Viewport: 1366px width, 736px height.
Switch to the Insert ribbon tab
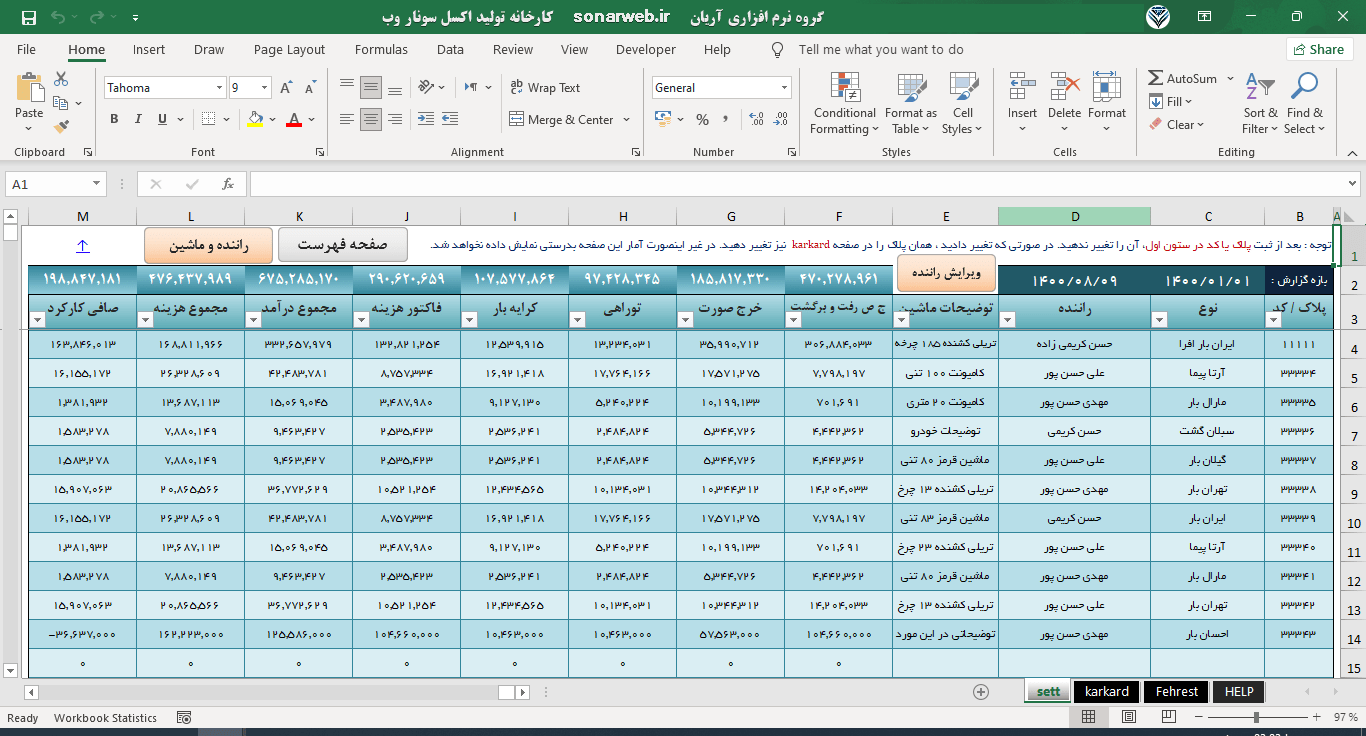click(x=149, y=49)
